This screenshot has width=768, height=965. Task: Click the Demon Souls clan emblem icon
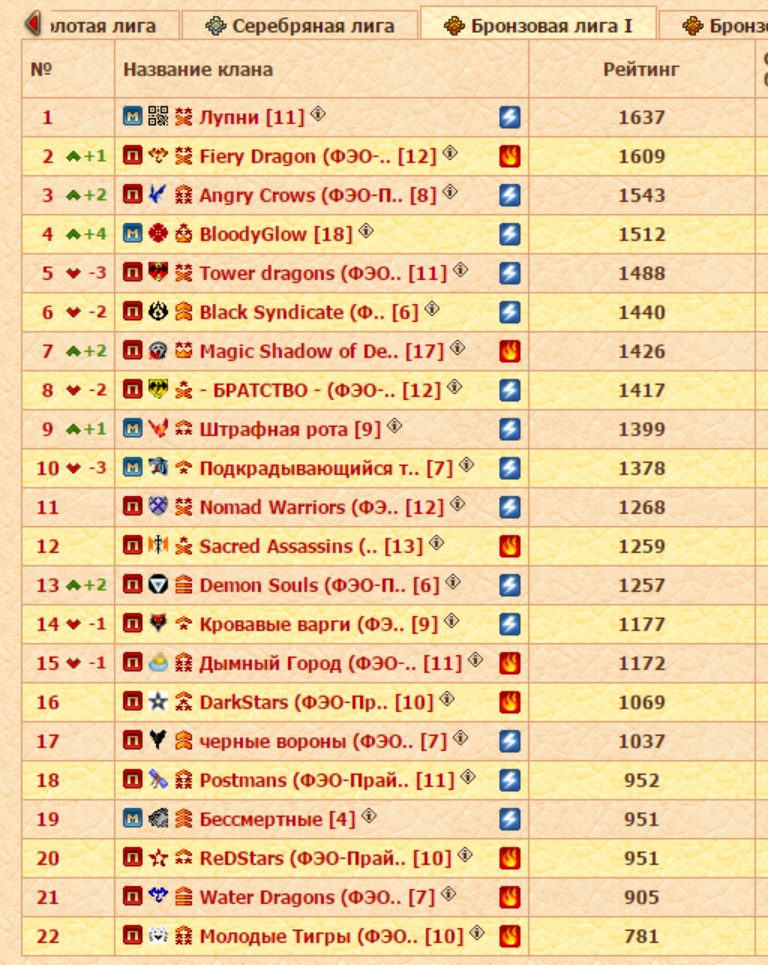[158, 585]
